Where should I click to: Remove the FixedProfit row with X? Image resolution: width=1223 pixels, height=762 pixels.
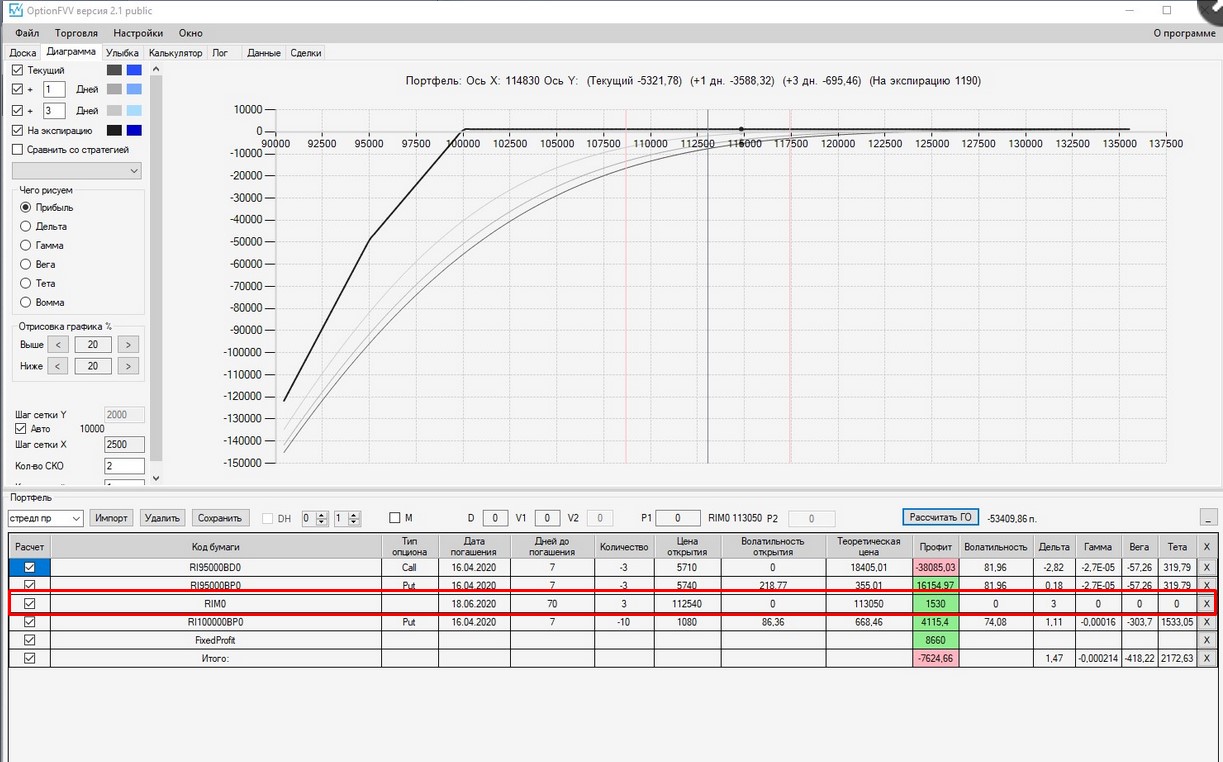coord(1206,640)
